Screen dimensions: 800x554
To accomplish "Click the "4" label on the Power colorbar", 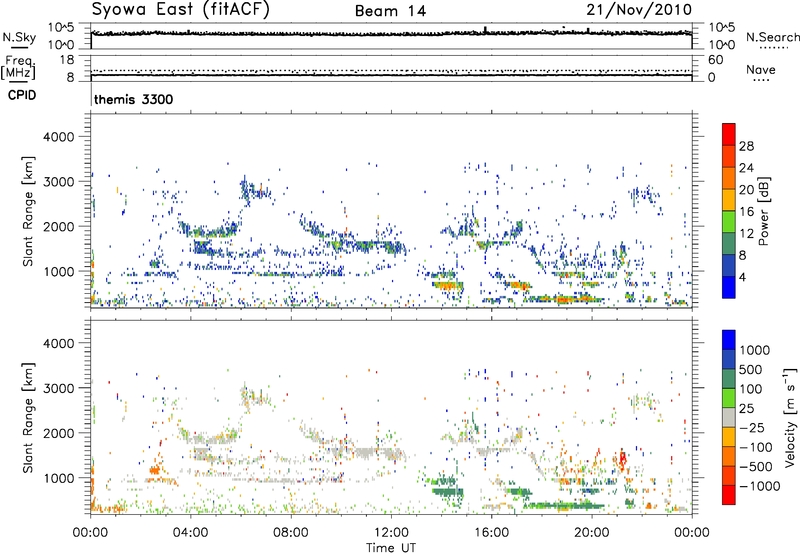I will (x=742, y=278).
